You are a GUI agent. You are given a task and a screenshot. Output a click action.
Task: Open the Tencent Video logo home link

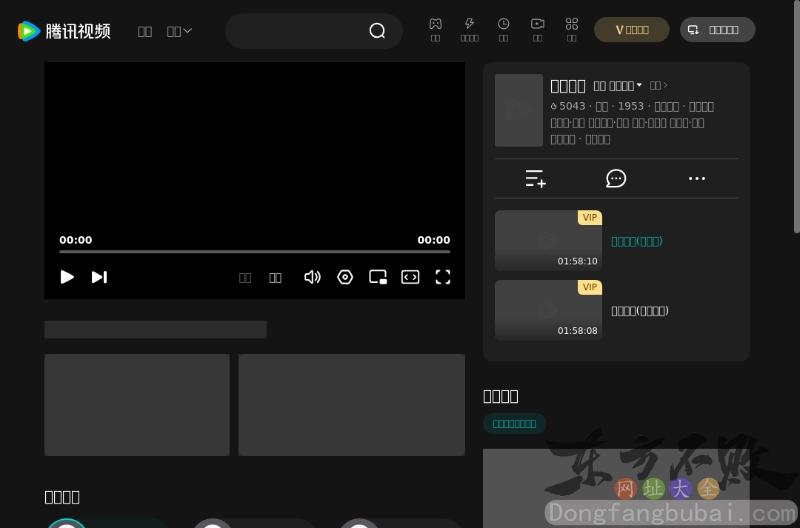coord(64,31)
